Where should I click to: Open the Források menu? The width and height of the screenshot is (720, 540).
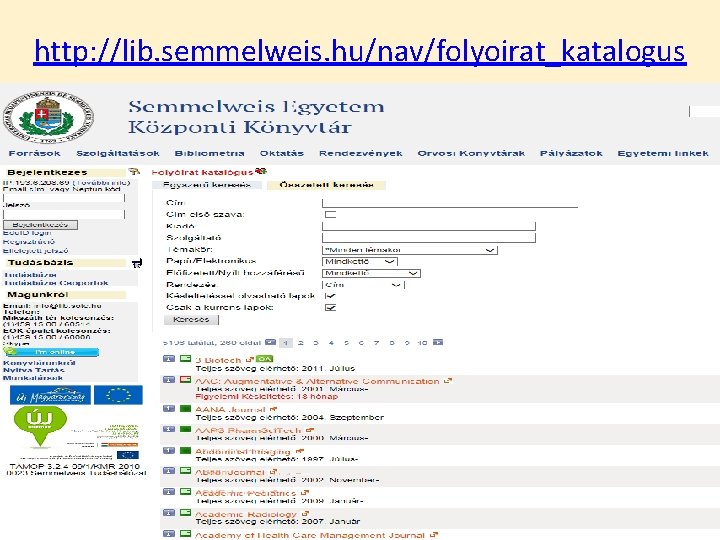34,153
